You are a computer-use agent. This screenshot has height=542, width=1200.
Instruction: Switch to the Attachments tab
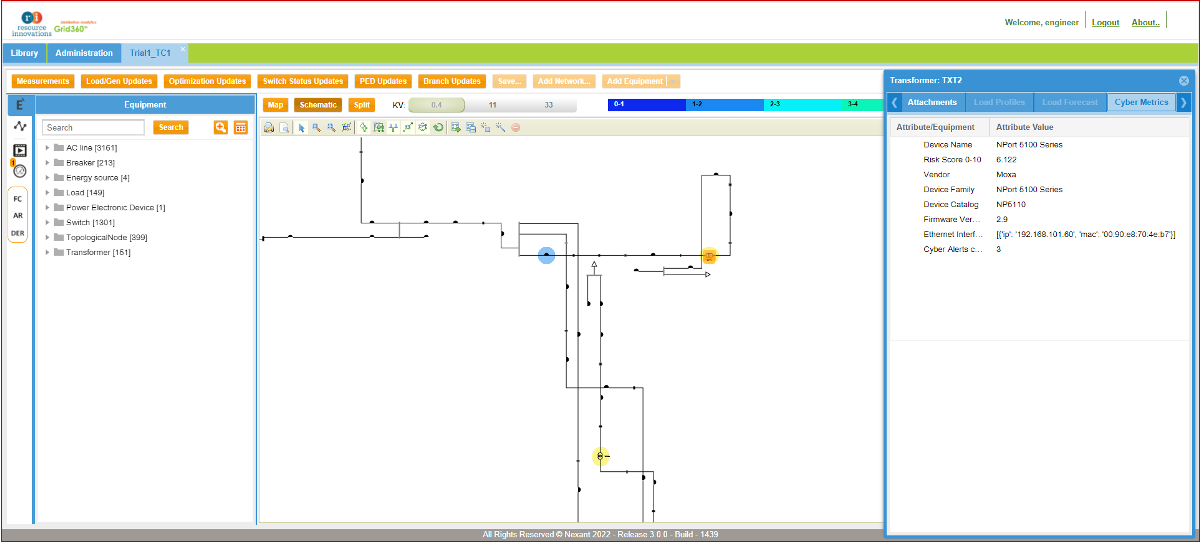click(x=932, y=102)
